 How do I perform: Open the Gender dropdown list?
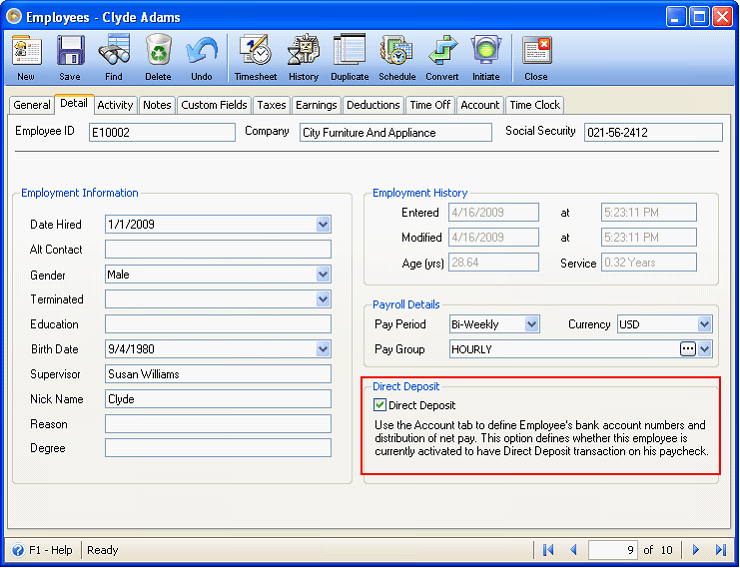point(323,274)
